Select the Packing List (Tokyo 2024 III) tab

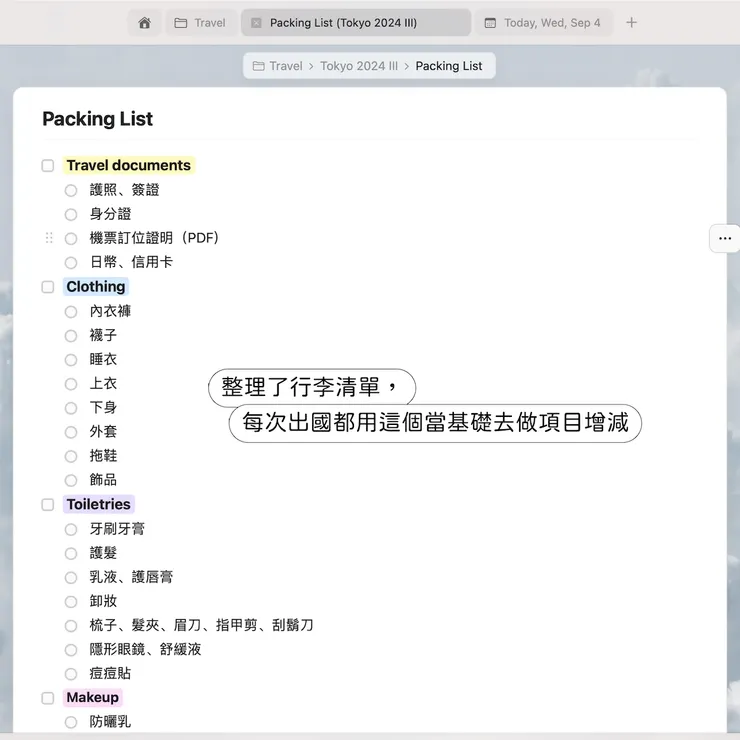[356, 23]
